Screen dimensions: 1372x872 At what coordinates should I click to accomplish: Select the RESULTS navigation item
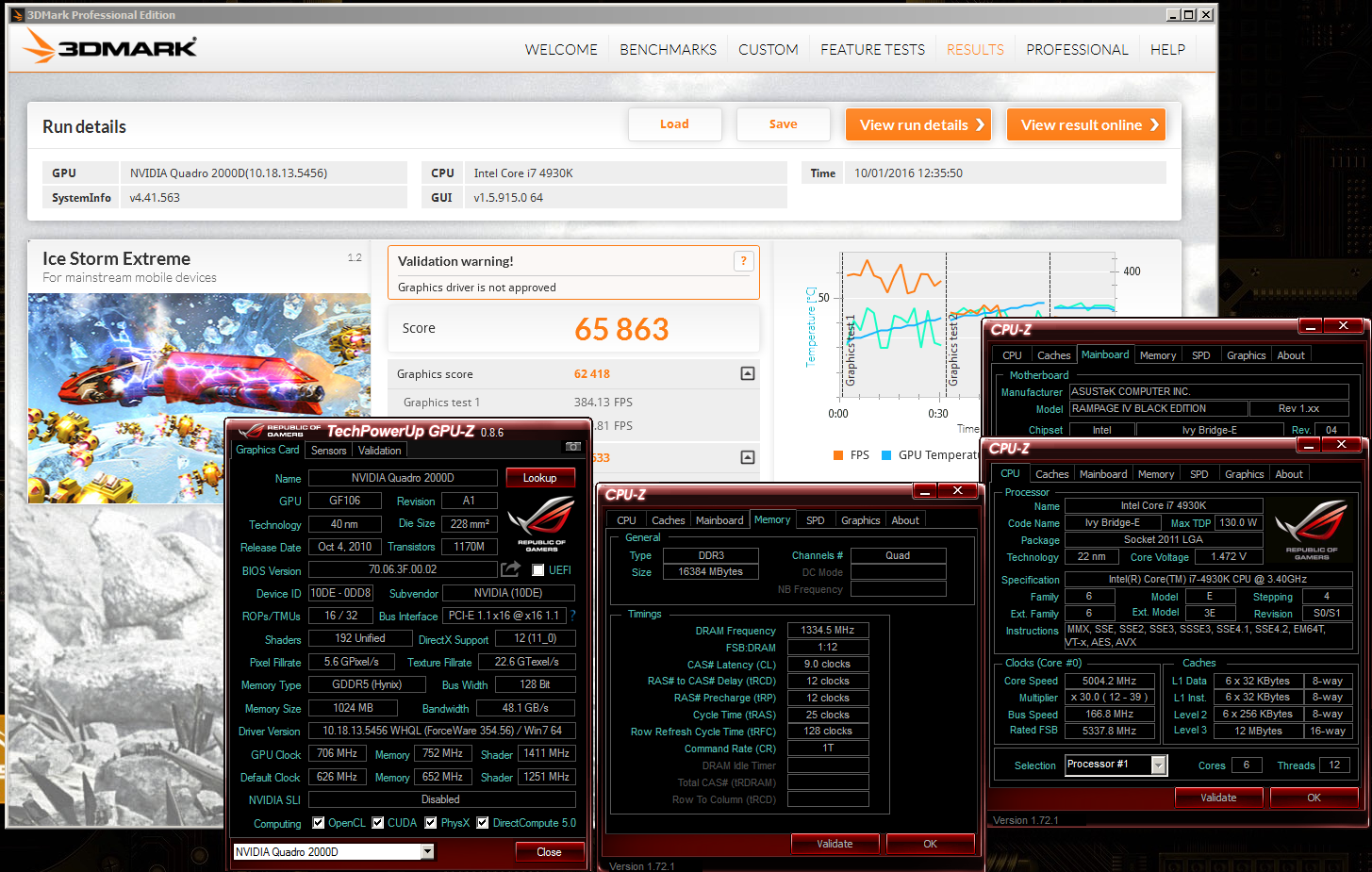975,49
